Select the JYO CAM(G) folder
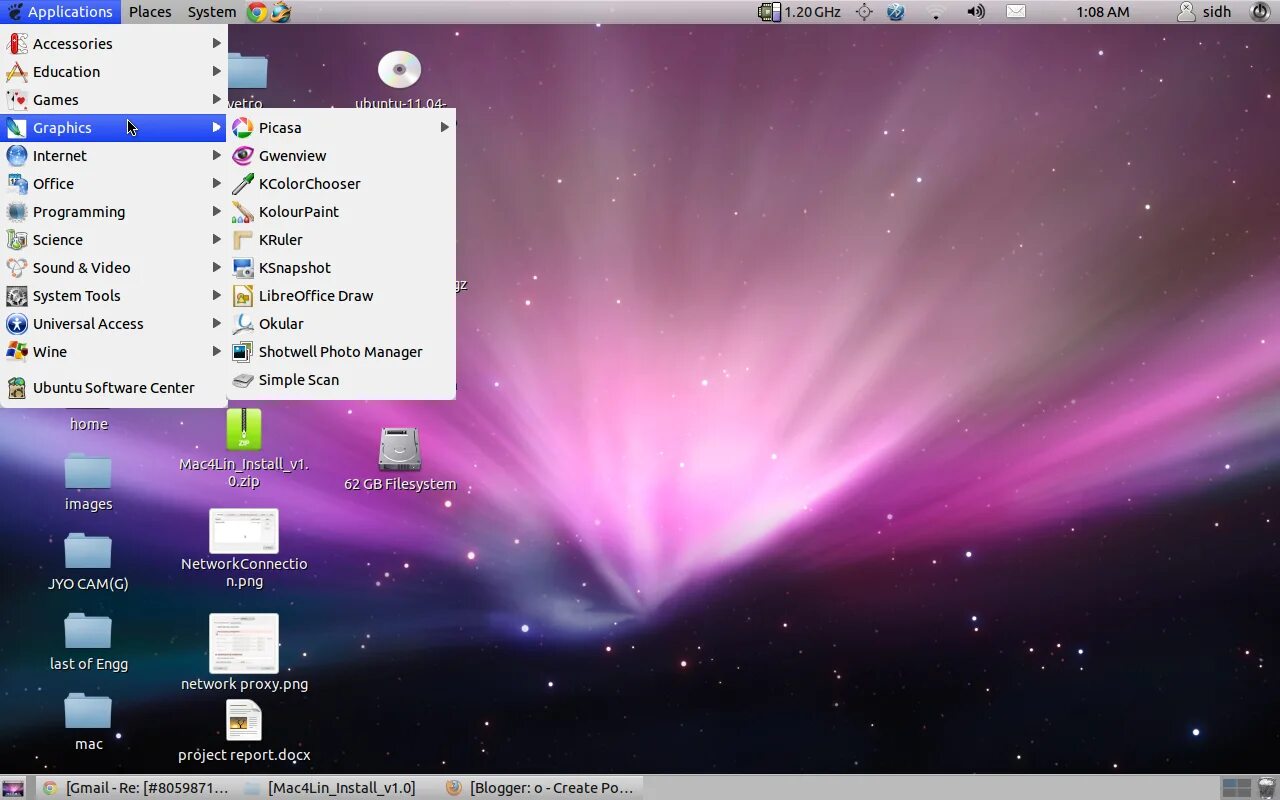This screenshot has height=800, width=1280. [x=88, y=550]
